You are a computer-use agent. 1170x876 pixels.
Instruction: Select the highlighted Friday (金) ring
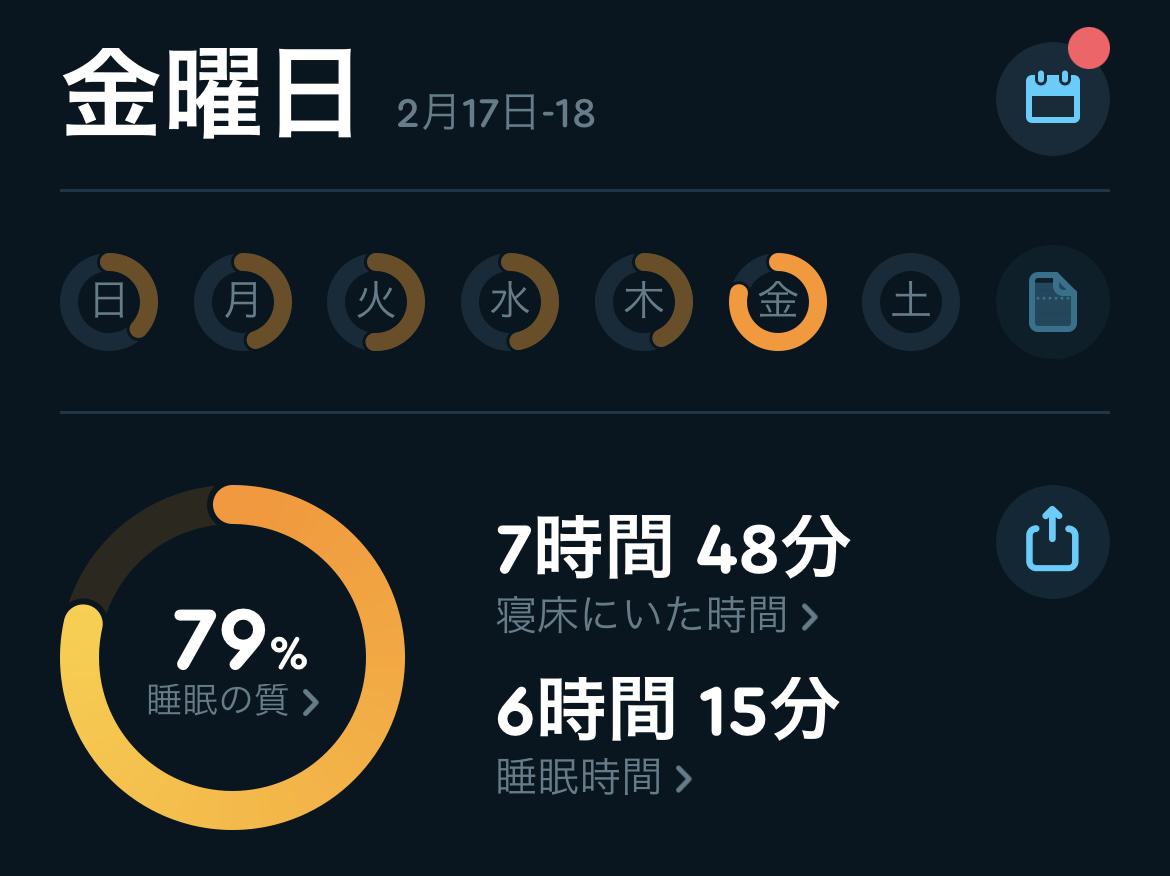point(778,302)
